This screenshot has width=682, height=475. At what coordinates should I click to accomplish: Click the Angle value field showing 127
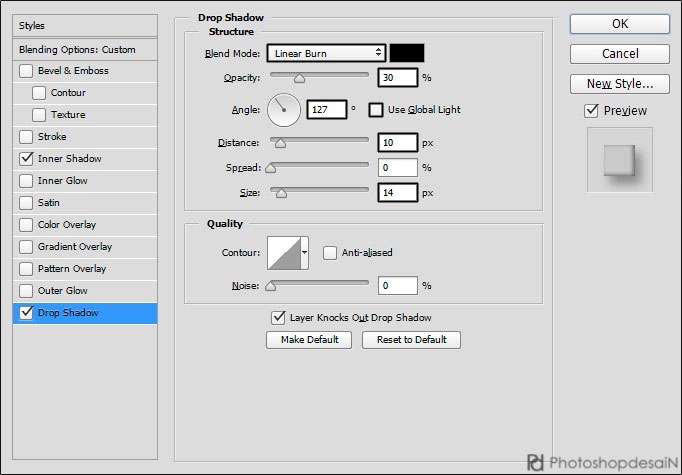[x=327, y=110]
